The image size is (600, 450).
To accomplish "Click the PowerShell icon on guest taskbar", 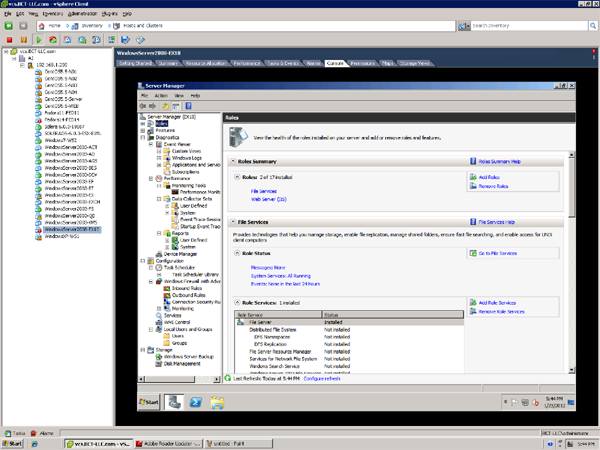I will pyautogui.click(x=196, y=402).
